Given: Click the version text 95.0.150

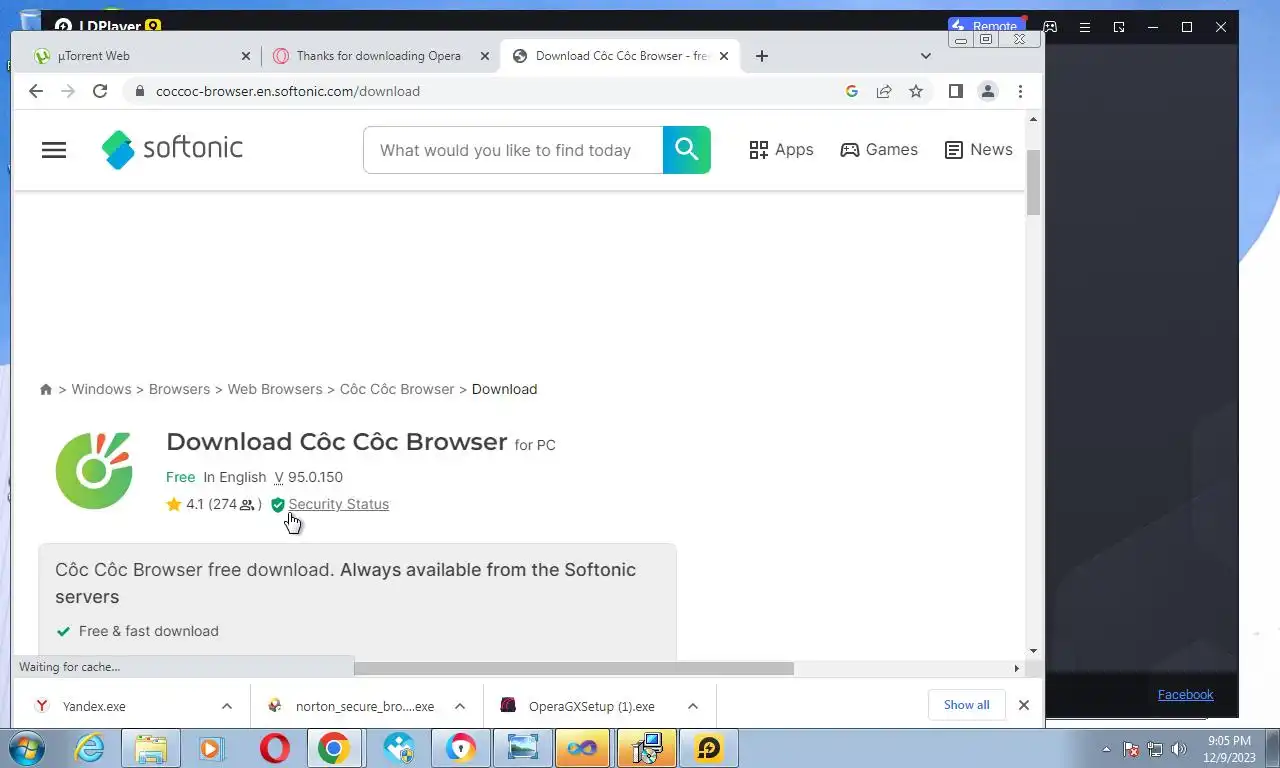Looking at the screenshot, I should (315, 477).
